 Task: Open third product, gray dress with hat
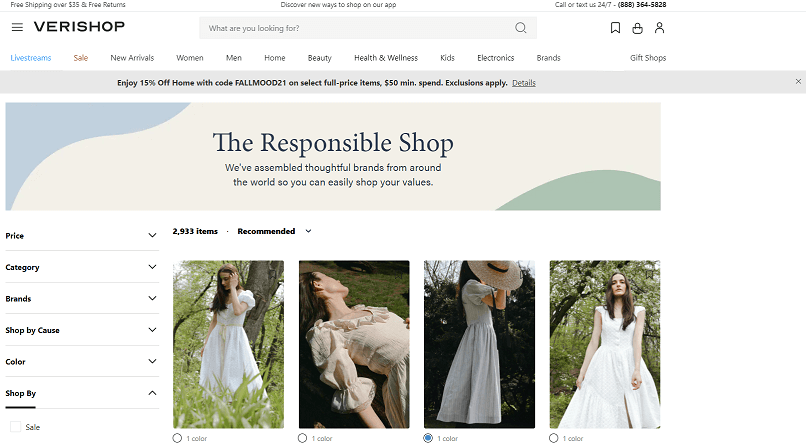pos(480,344)
